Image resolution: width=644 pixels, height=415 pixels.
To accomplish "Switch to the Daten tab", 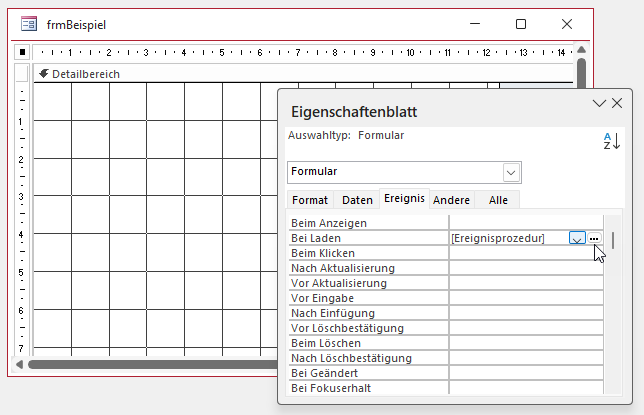I will click(x=357, y=200).
